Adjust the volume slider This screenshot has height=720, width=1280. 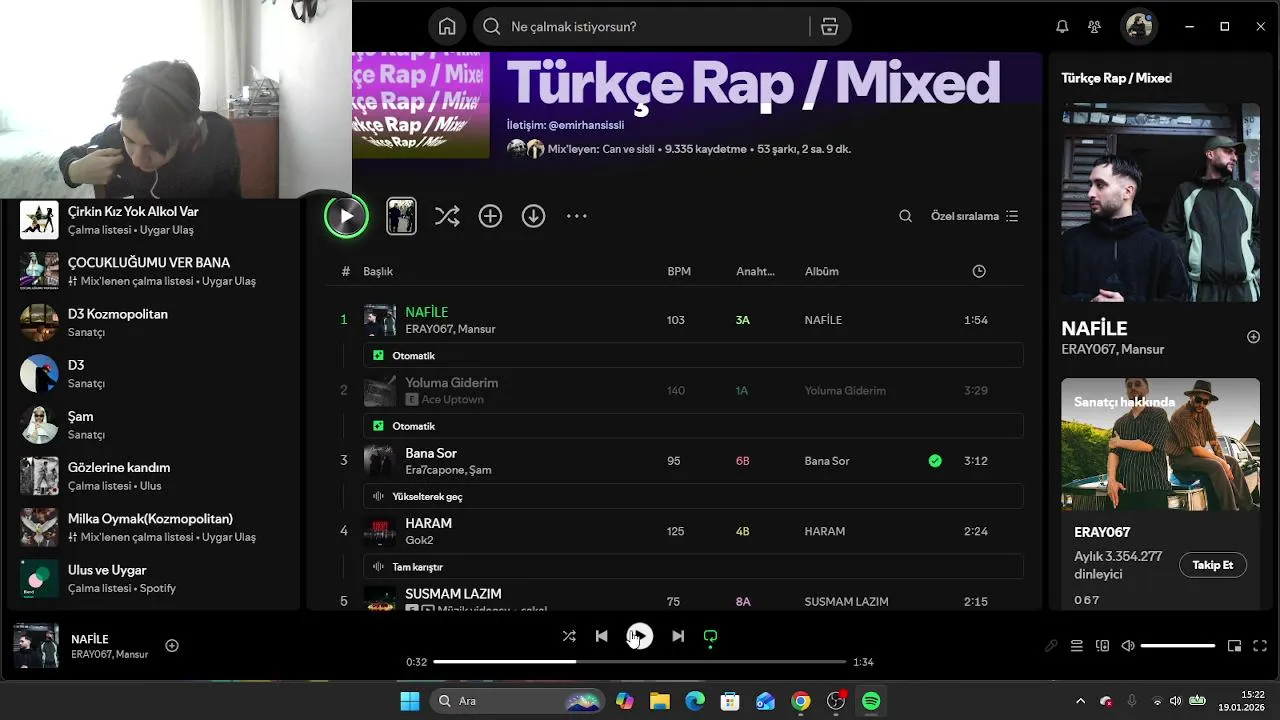tap(1178, 646)
